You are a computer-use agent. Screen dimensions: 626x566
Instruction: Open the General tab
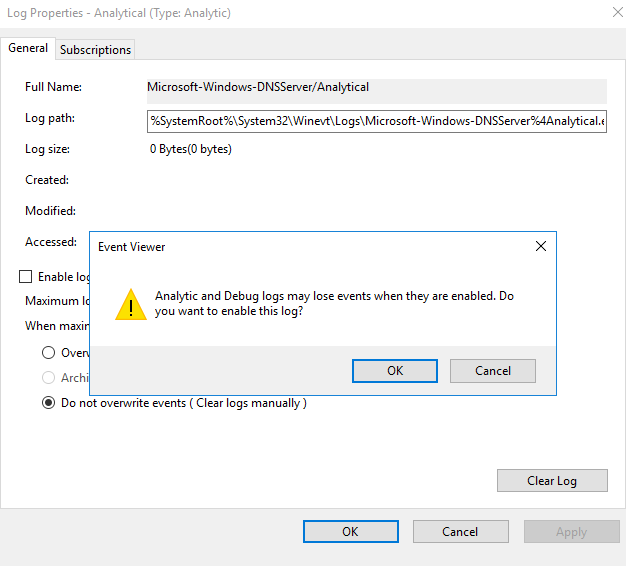click(28, 48)
